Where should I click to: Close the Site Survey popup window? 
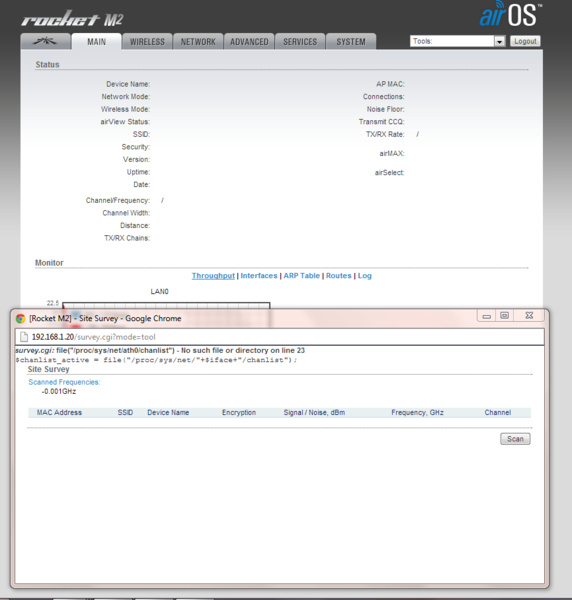click(x=530, y=316)
